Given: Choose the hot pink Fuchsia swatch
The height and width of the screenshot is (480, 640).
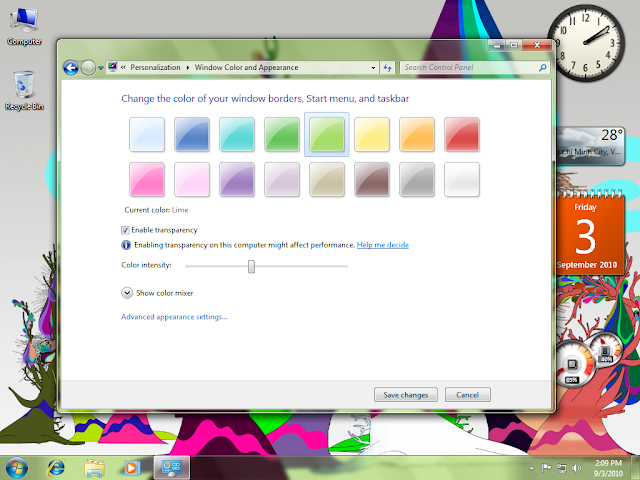Looking at the screenshot, I should pos(147,179).
